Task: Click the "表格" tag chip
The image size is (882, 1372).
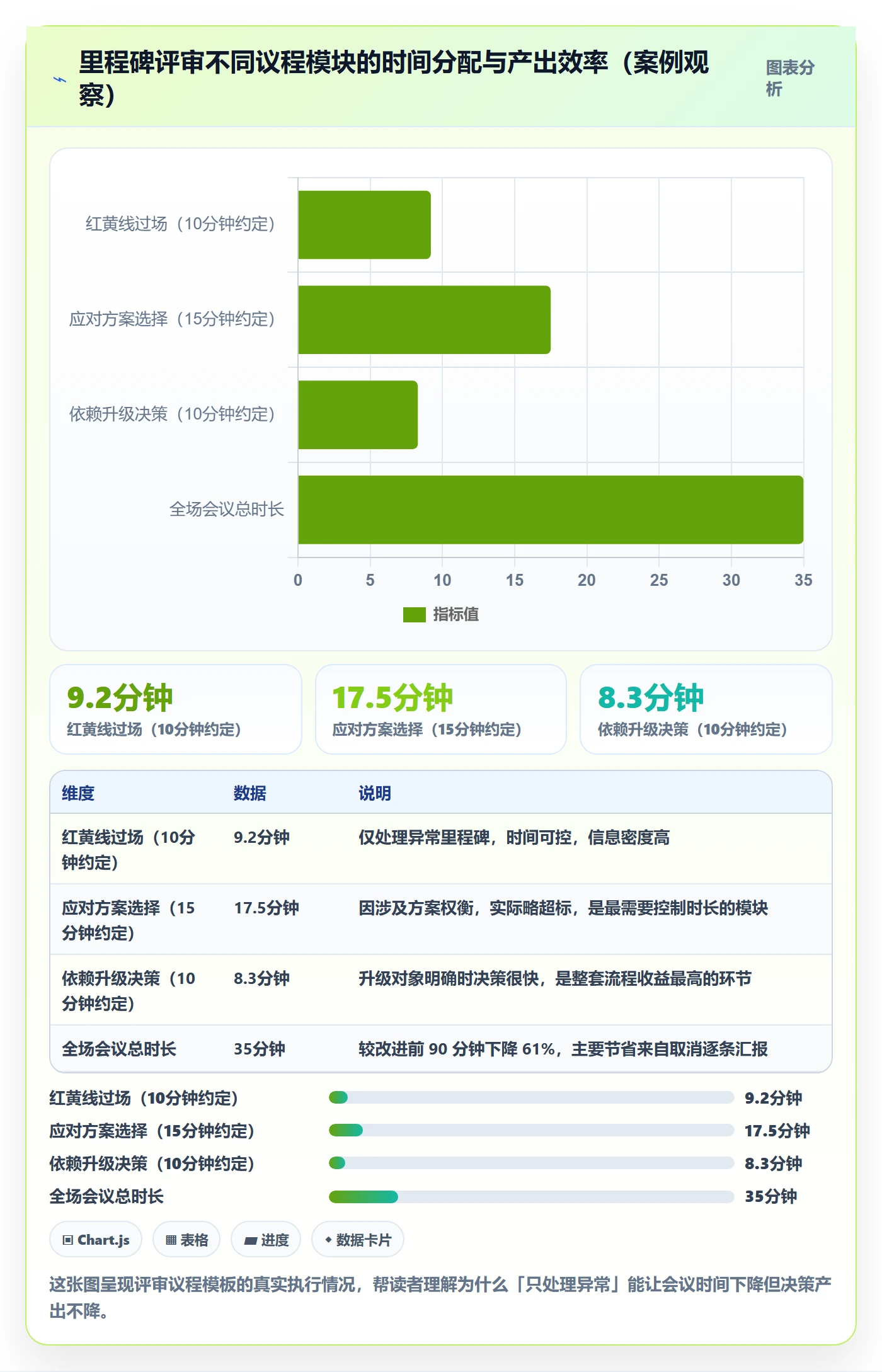Action: 186,1240
